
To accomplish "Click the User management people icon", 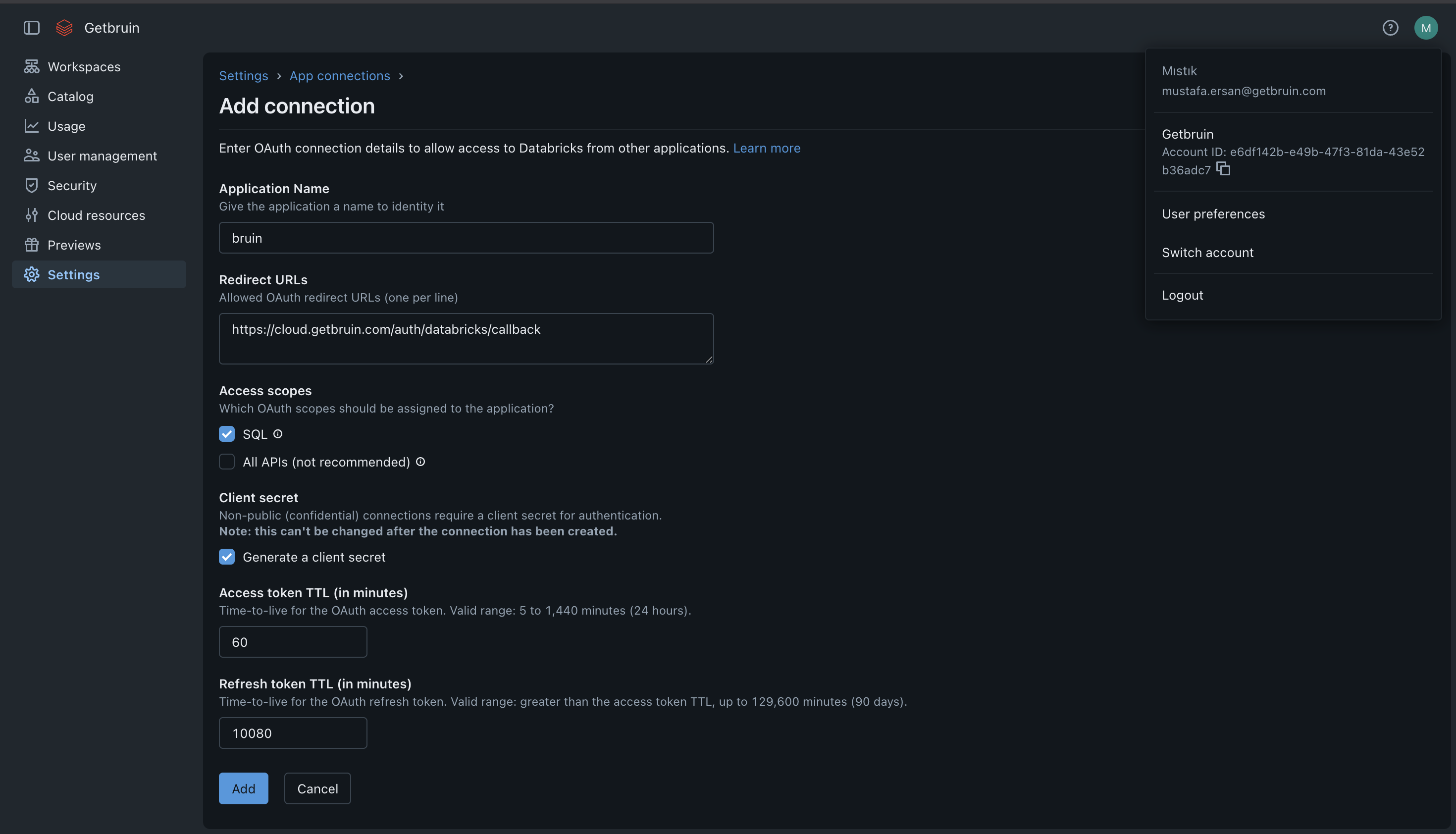I will point(32,156).
